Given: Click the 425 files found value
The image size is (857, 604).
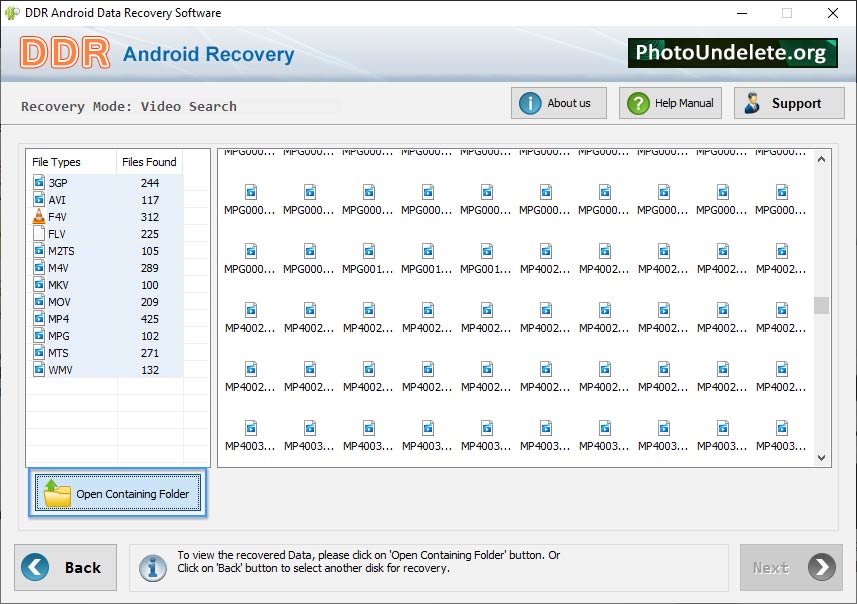Looking at the screenshot, I should (x=150, y=318).
